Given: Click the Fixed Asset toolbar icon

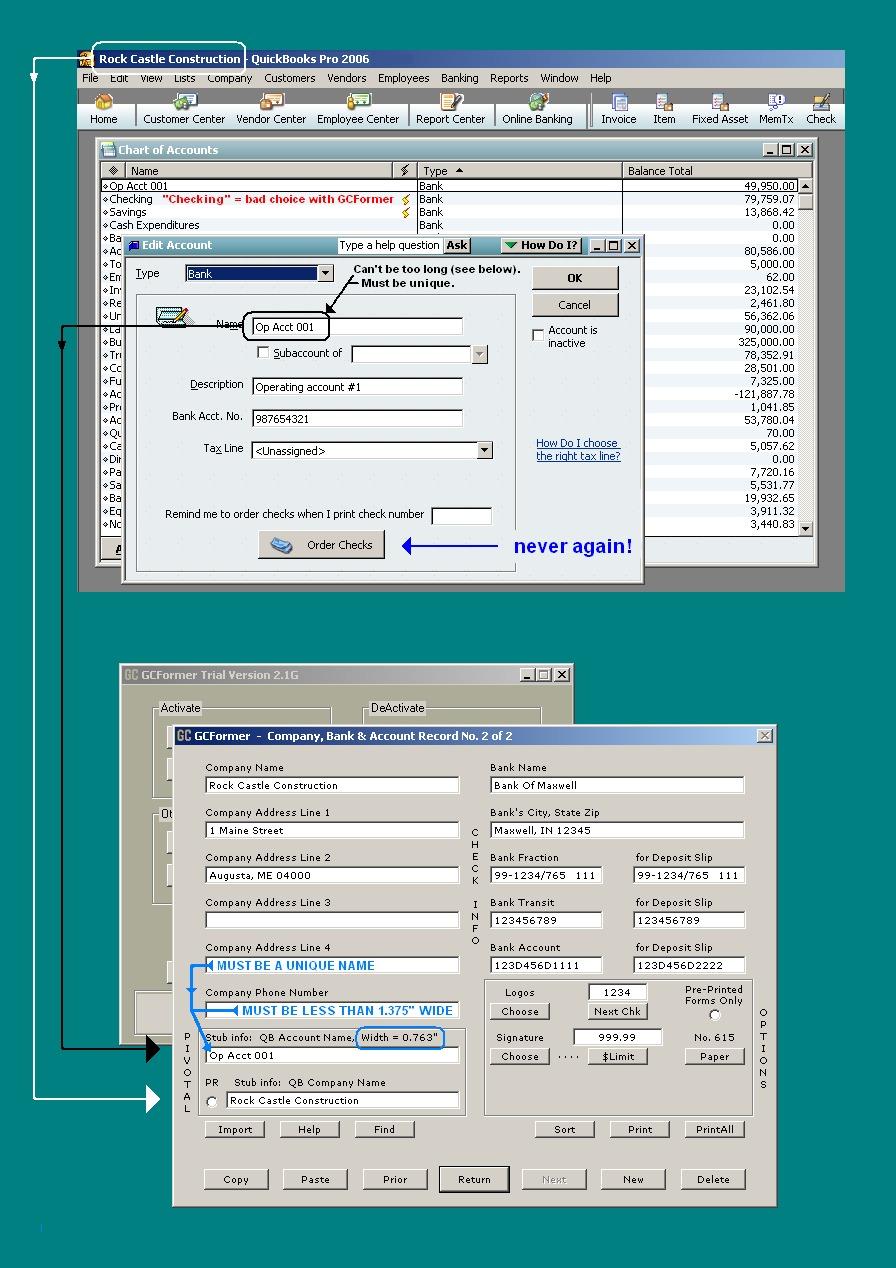Looking at the screenshot, I should pyautogui.click(x=720, y=109).
